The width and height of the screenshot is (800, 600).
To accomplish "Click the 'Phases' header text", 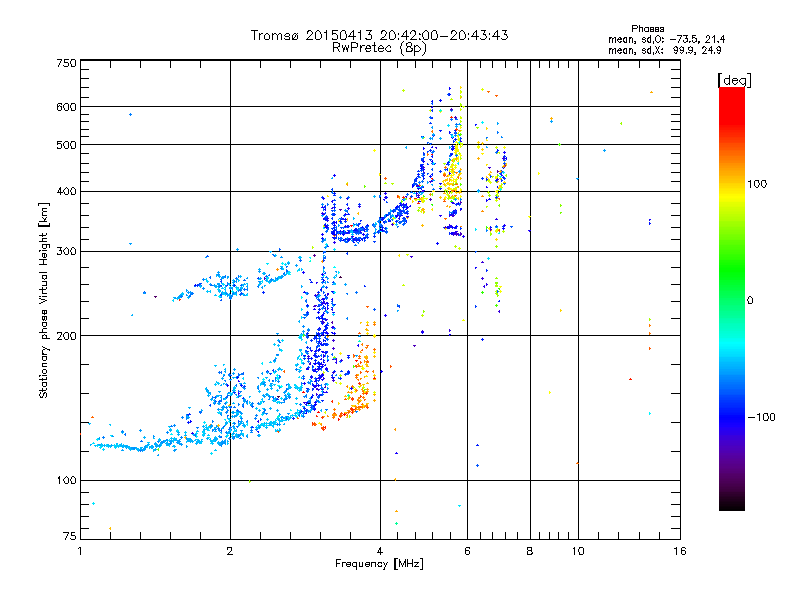I will [647, 29].
